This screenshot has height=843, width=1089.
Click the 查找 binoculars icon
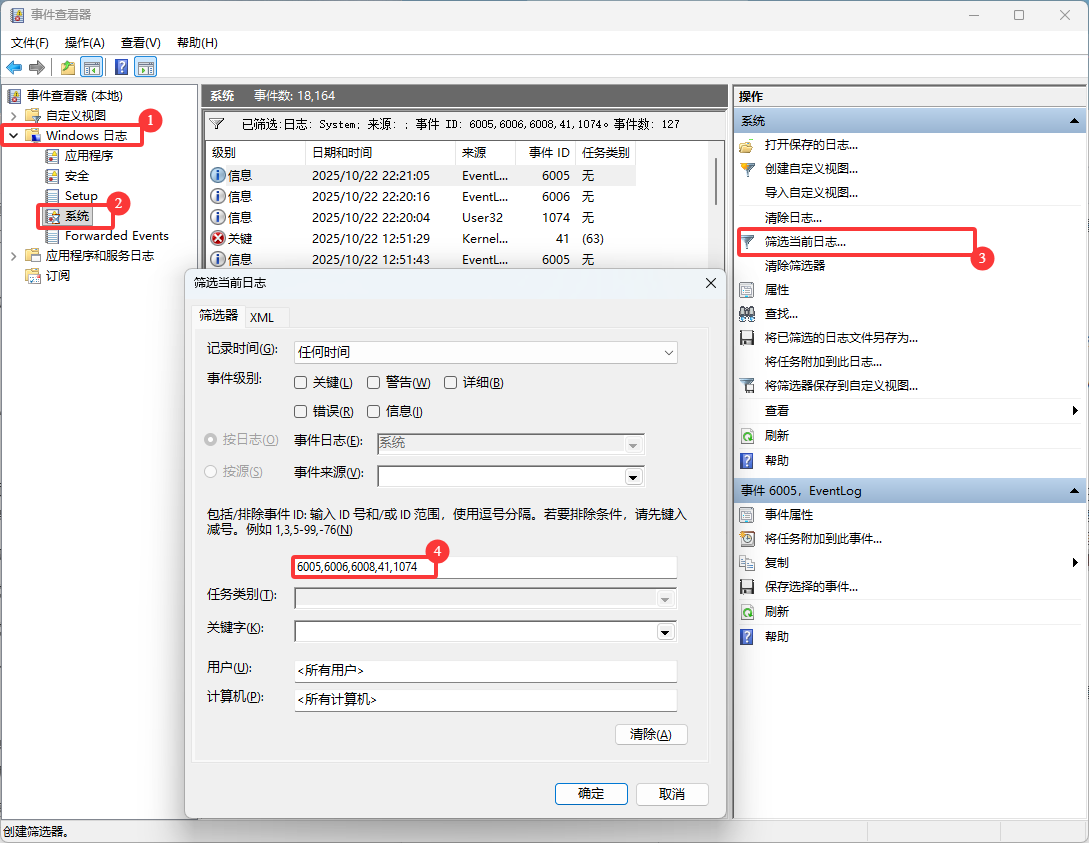coord(747,313)
